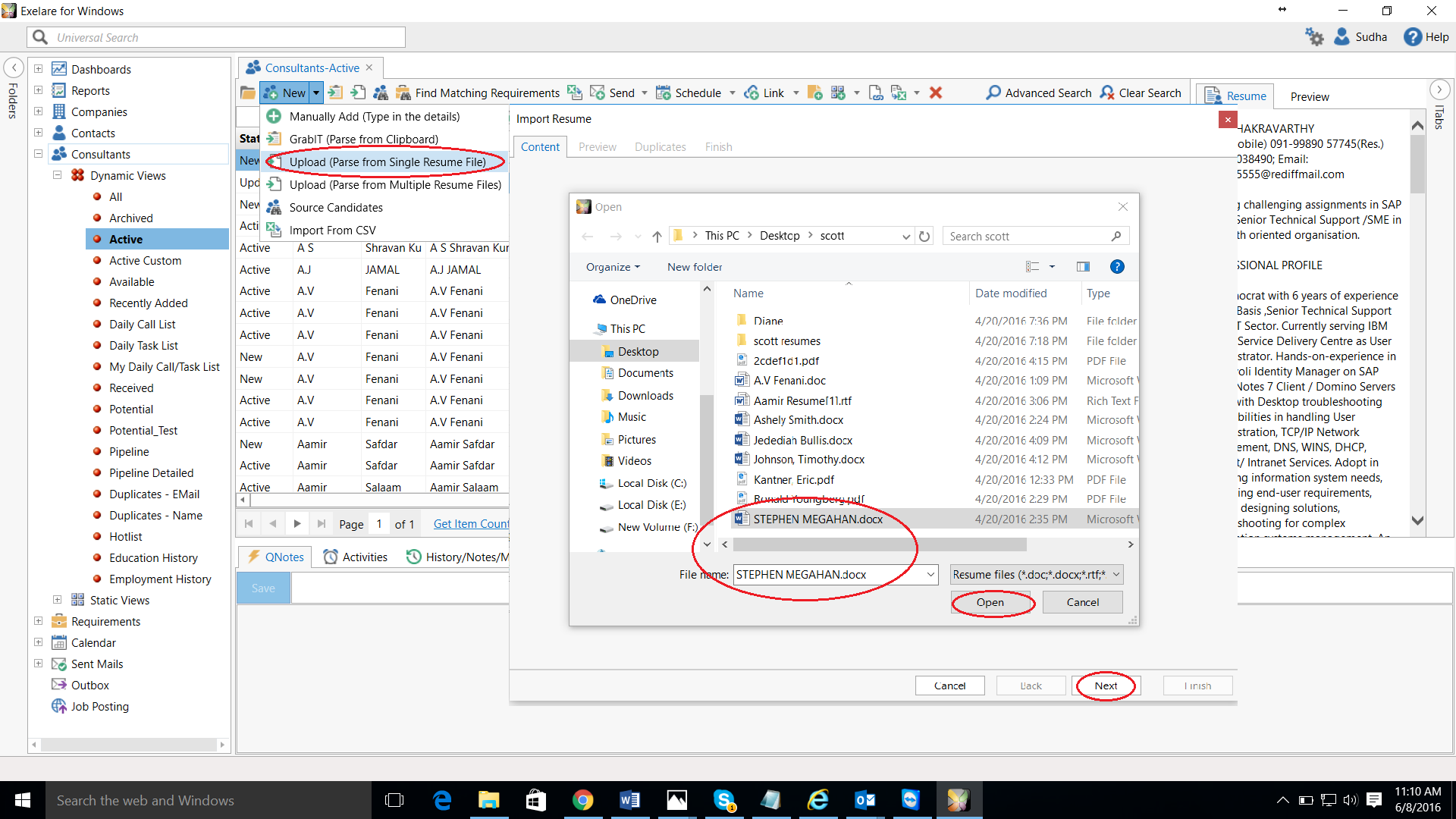Open Advanced Search magnifier
The width and height of the screenshot is (1456, 819).
(x=1038, y=93)
